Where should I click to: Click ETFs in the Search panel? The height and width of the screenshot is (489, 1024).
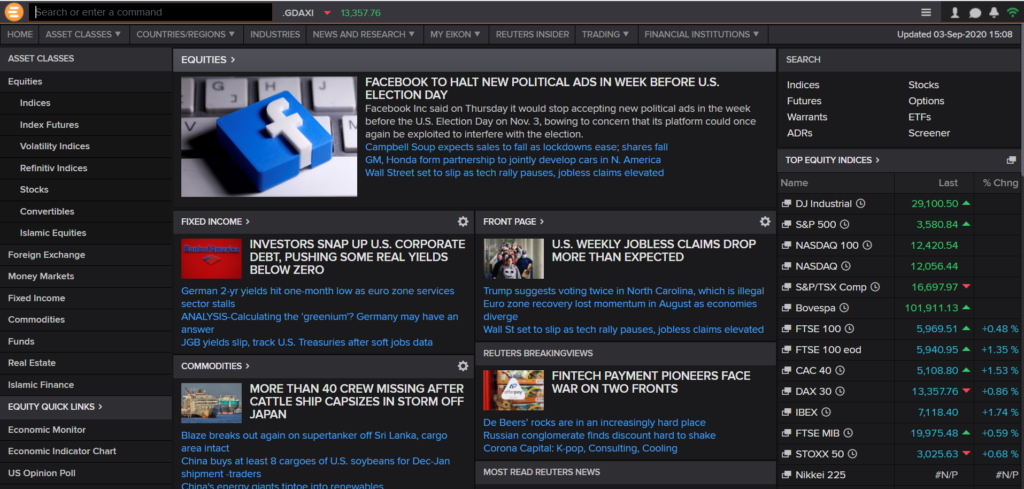[920, 117]
